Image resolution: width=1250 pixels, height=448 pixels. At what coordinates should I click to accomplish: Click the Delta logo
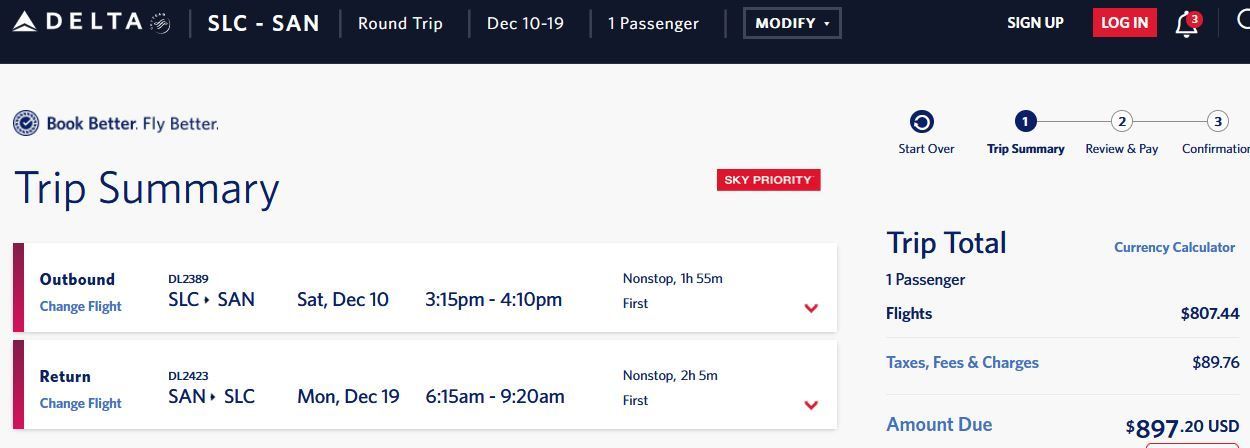(x=91, y=22)
